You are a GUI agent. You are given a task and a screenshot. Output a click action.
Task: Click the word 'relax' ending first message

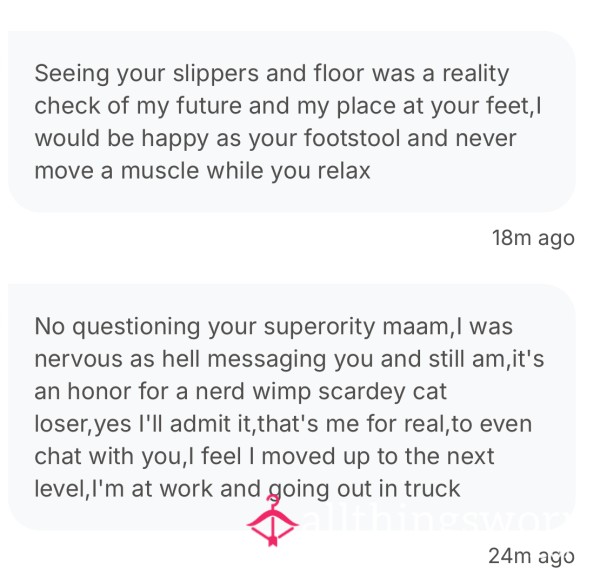(x=344, y=171)
